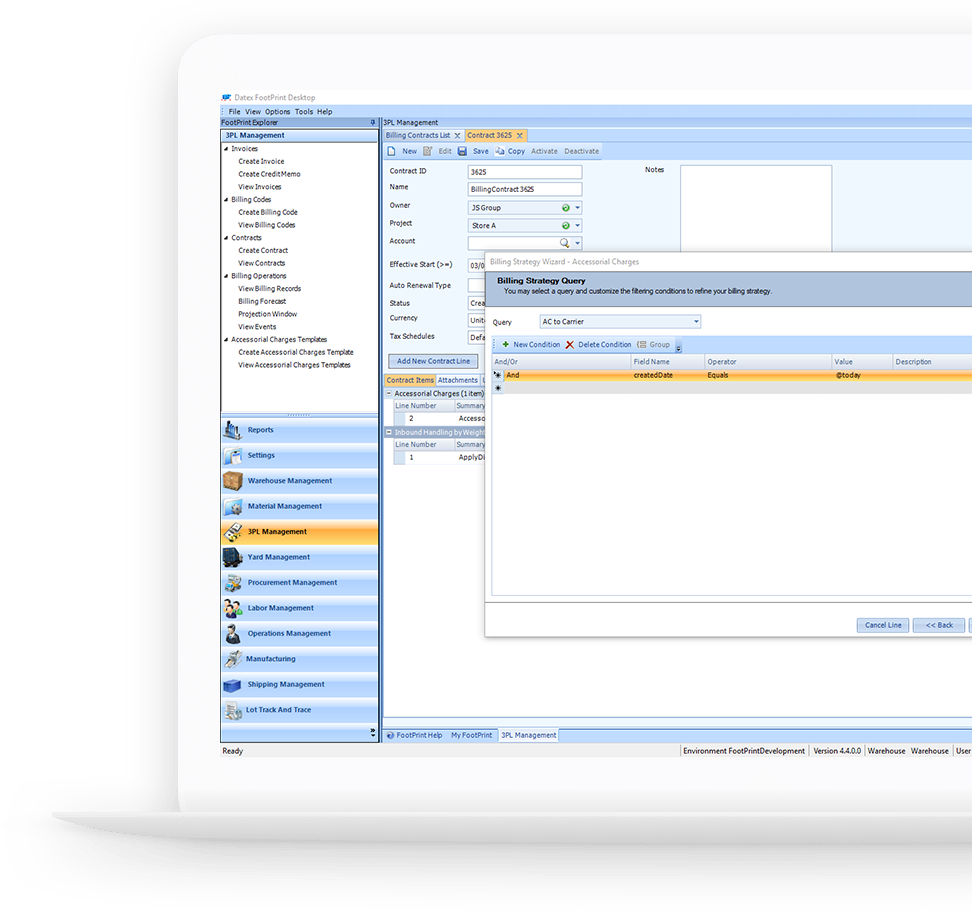Click Add New Contract Line button
This screenshot has height=913, width=972.
[x=433, y=361]
